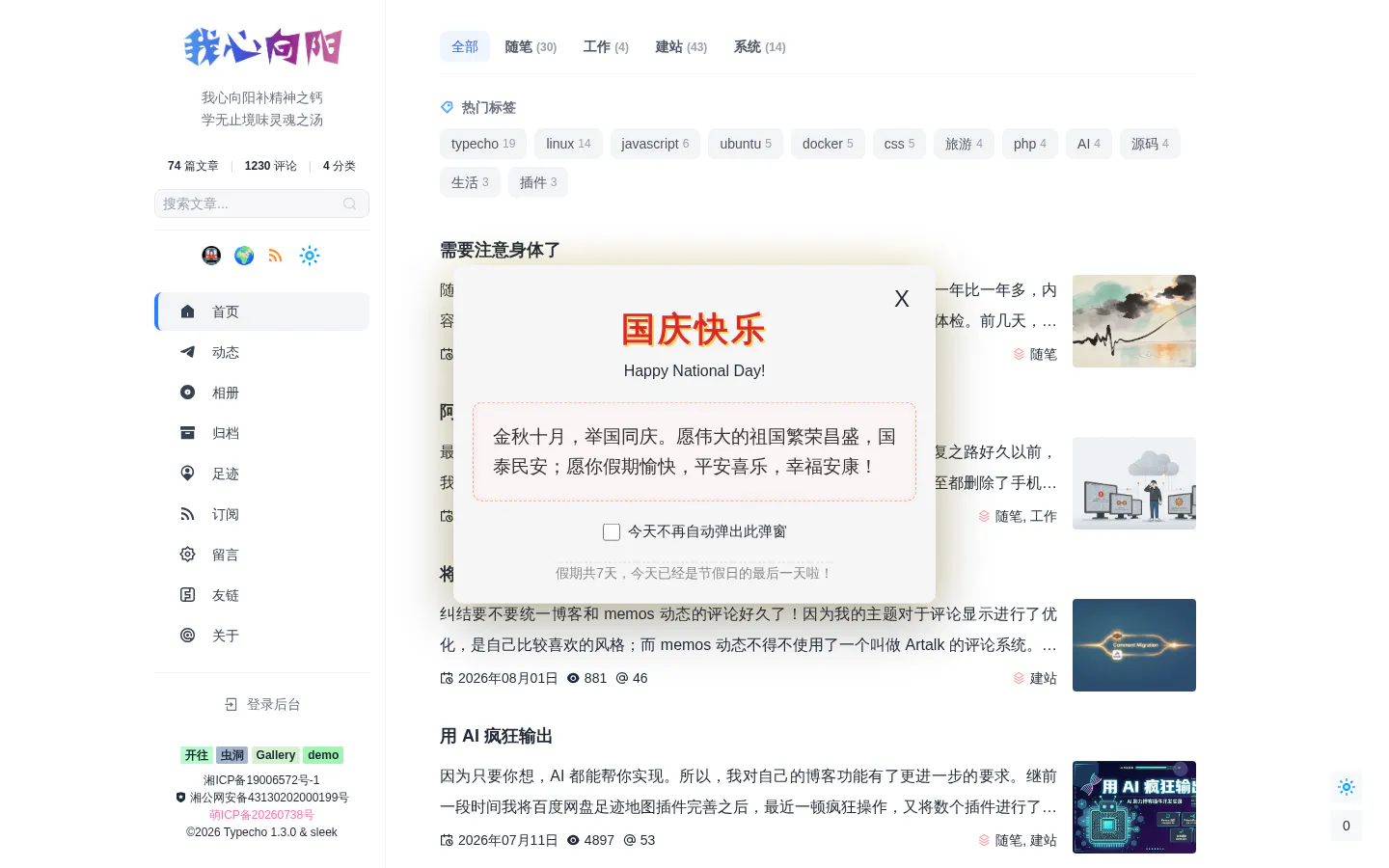
Task: Click the typecho 19 tag
Action: (483, 144)
